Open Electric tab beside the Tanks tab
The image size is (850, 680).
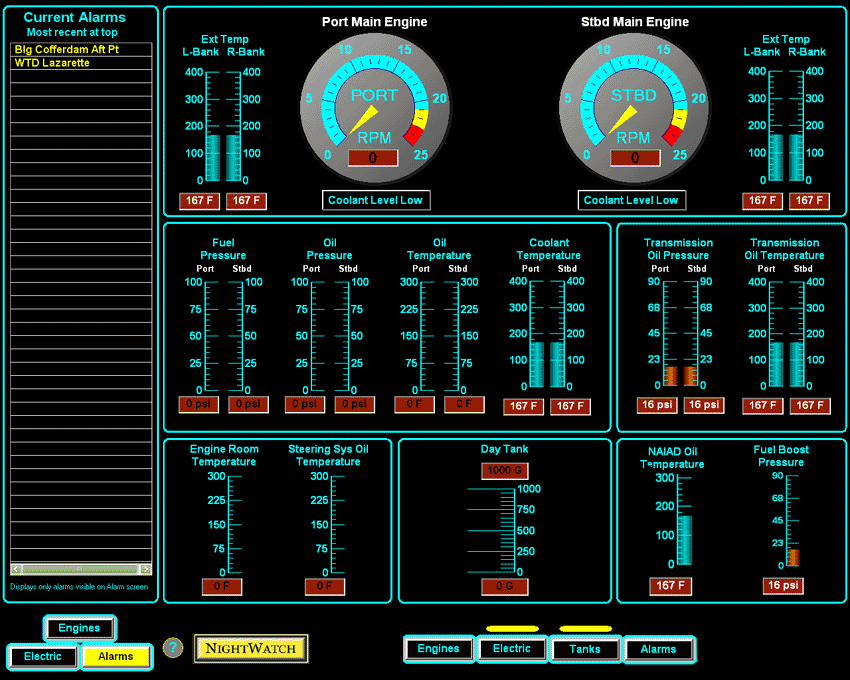pyautogui.click(x=512, y=649)
